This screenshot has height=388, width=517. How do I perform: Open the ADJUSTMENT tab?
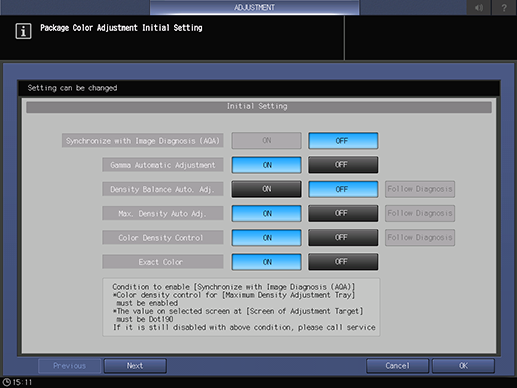(254, 7)
